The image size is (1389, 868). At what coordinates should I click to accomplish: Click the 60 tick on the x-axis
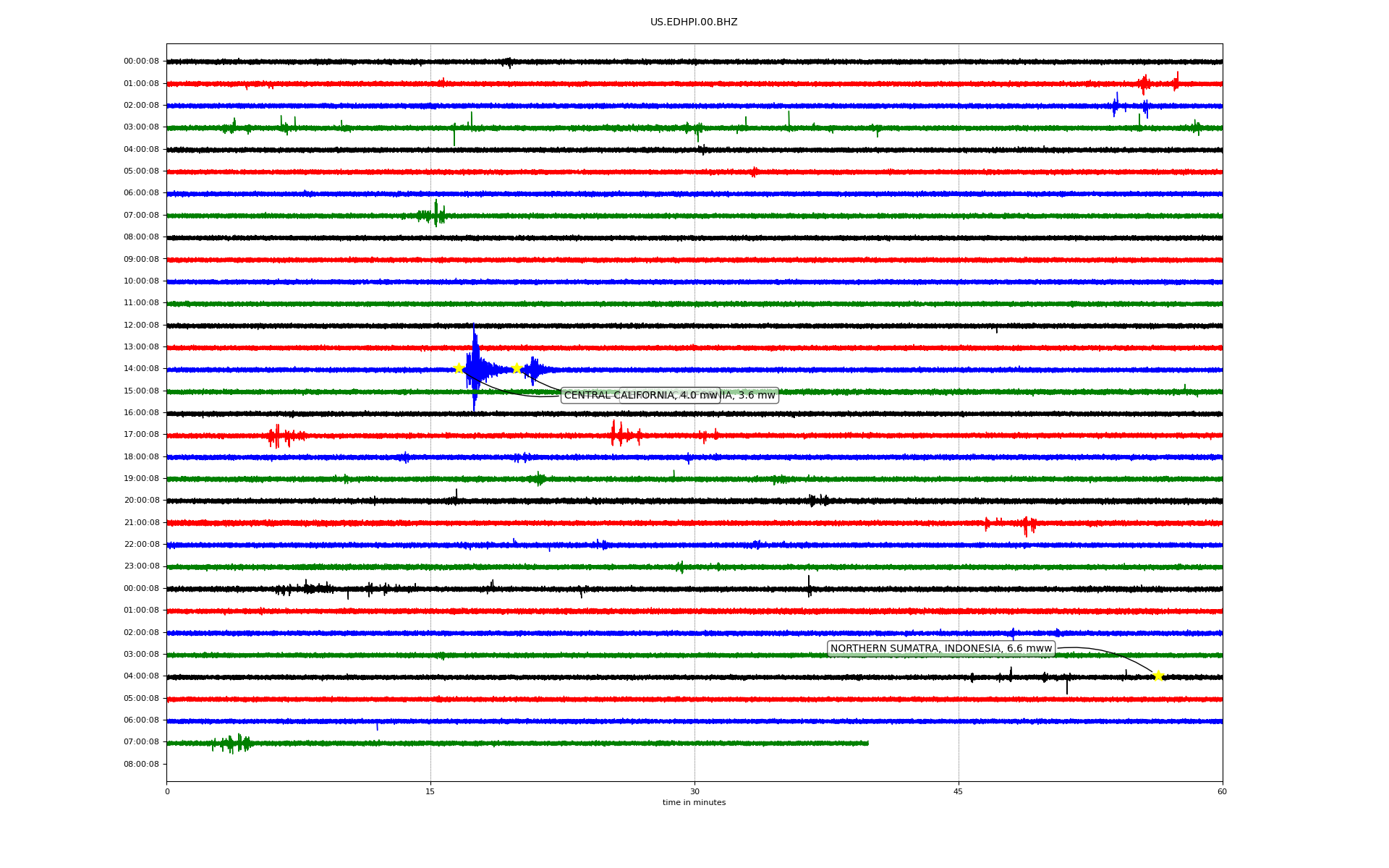(1222, 791)
